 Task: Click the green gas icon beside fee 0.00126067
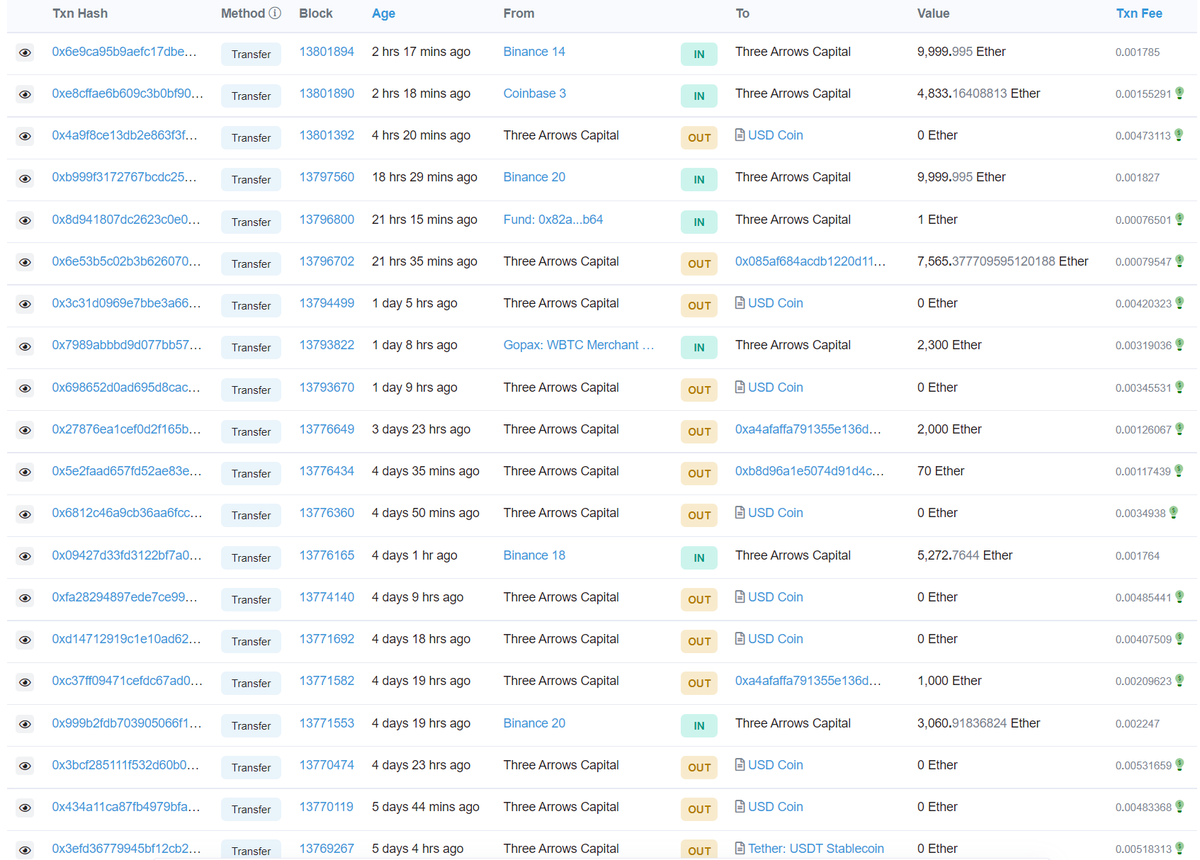click(1180, 429)
